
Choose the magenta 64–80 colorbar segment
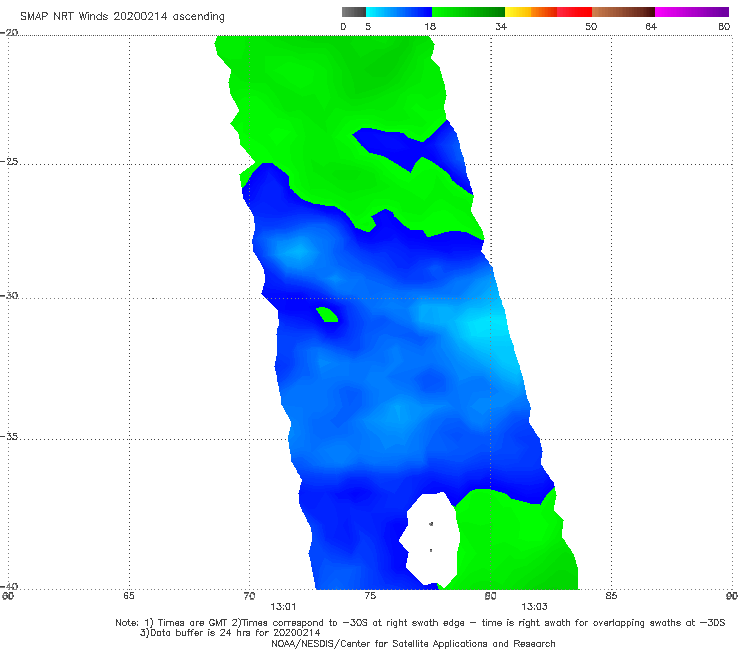pyautogui.click(x=692, y=12)
